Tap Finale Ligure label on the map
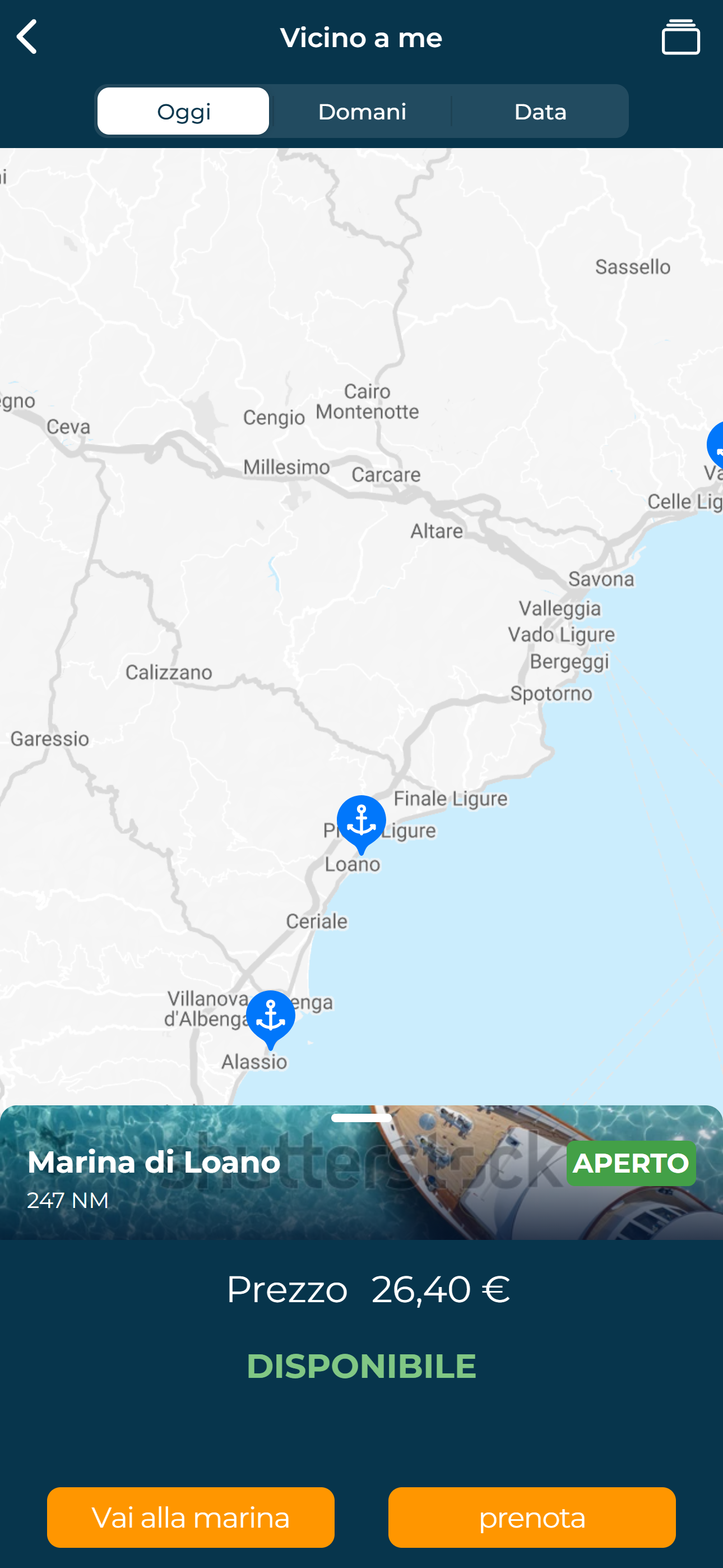 point(451,799)
